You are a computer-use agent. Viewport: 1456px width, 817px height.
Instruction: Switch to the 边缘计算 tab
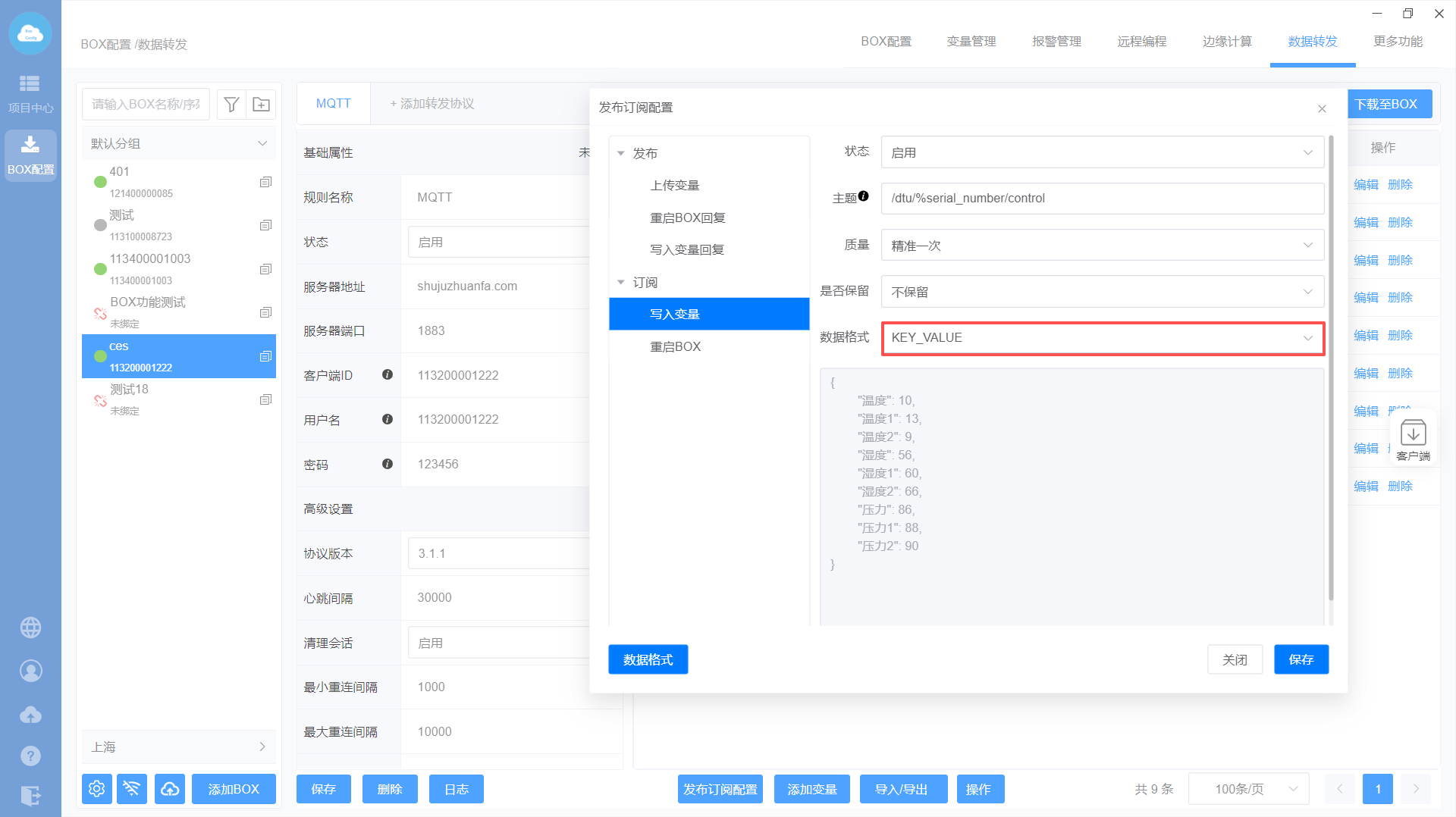click(x=1227, y=42)
